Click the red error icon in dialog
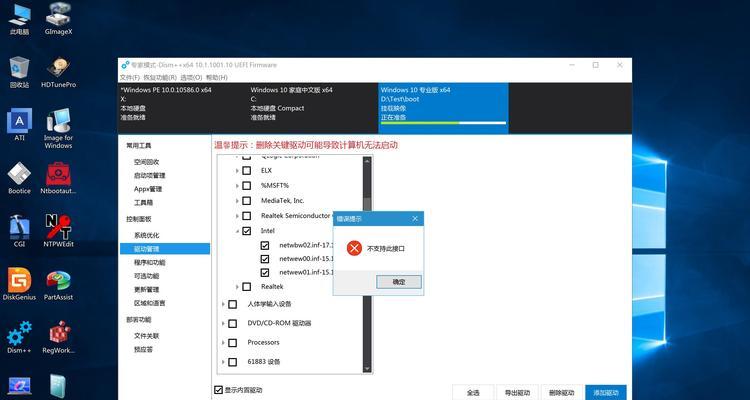 click(354, 248)
